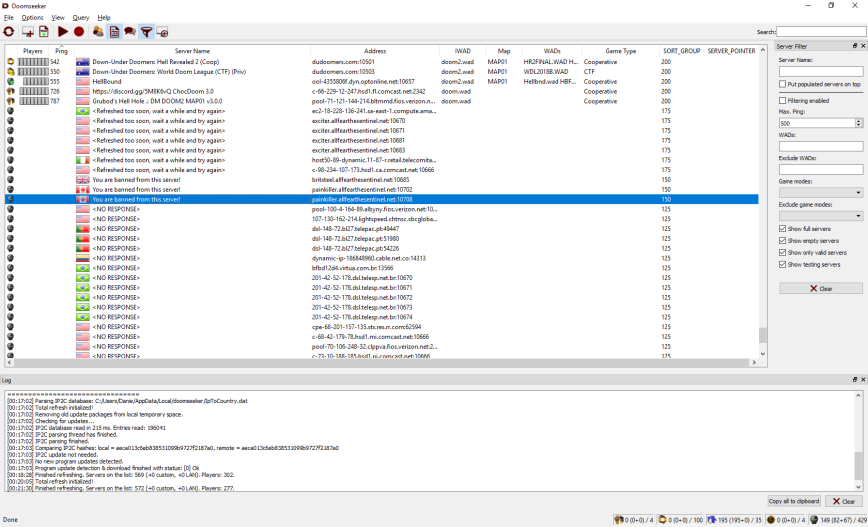Toggle the Log panel toolbar icon
Viewport: 868px width, 527px height.
[x=114, y=32]
